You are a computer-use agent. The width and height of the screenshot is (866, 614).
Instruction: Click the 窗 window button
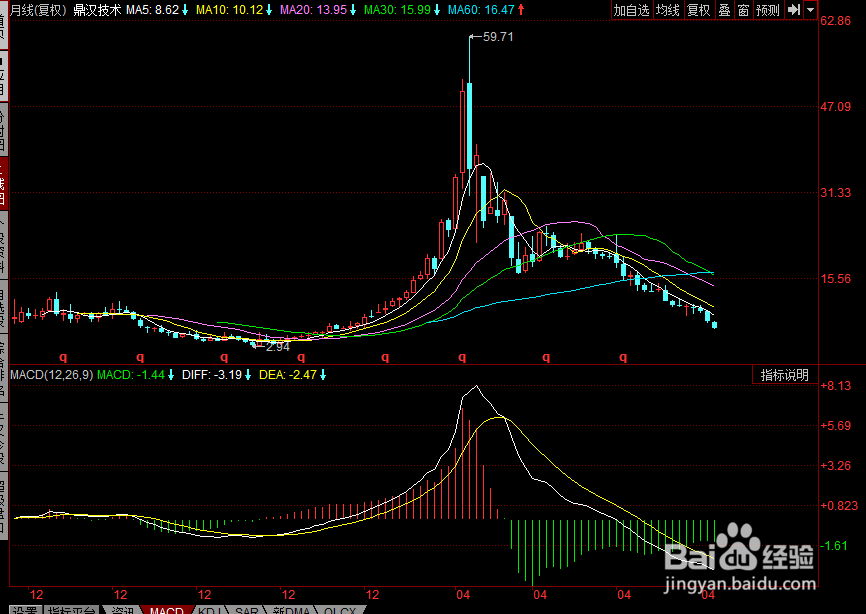[x=744, y=10]
